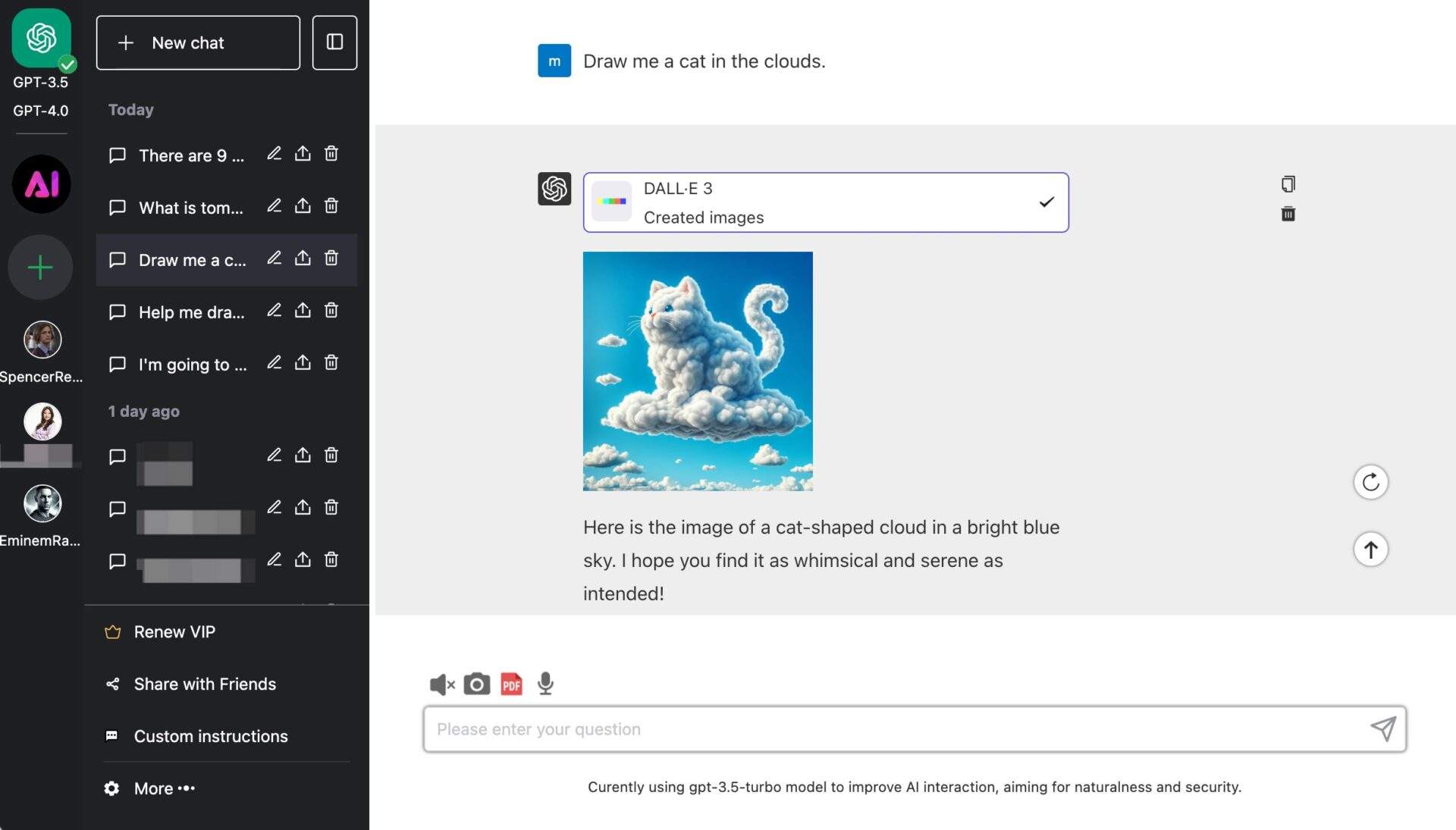Viewport: 1456px width, 830px height.
Task: Delete the 'Help me dra...' chat
Action: pos(331,311)
